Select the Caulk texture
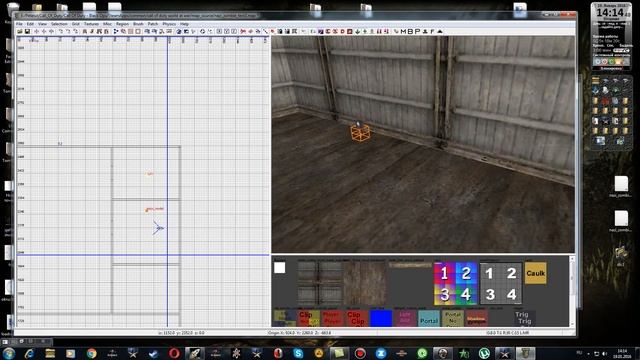Viewport: 640px width, 360px height. tap(536, 273)
